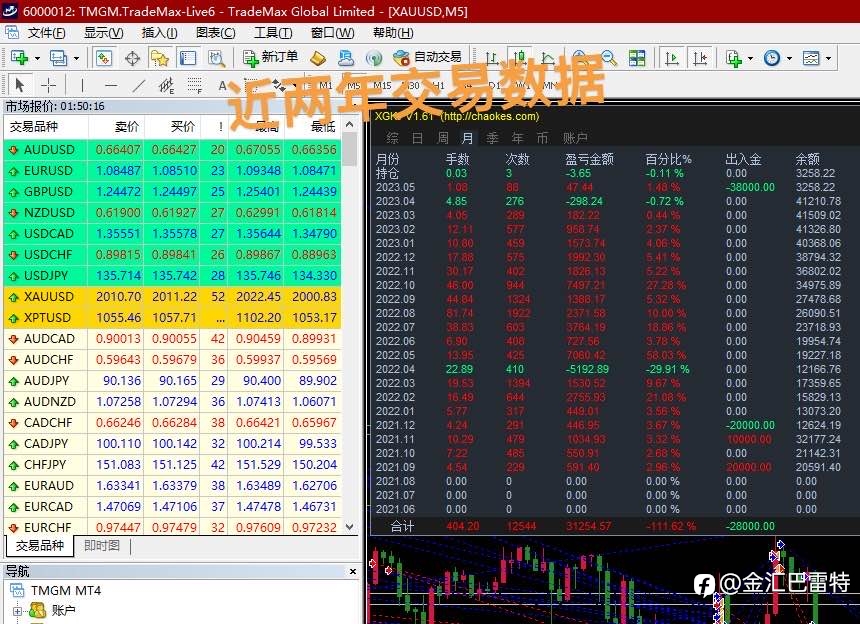Image resolution: width=860 pixels, height=624 pixels.
Task: Open the 帮助(H) menu
Action: coord(393,33)
